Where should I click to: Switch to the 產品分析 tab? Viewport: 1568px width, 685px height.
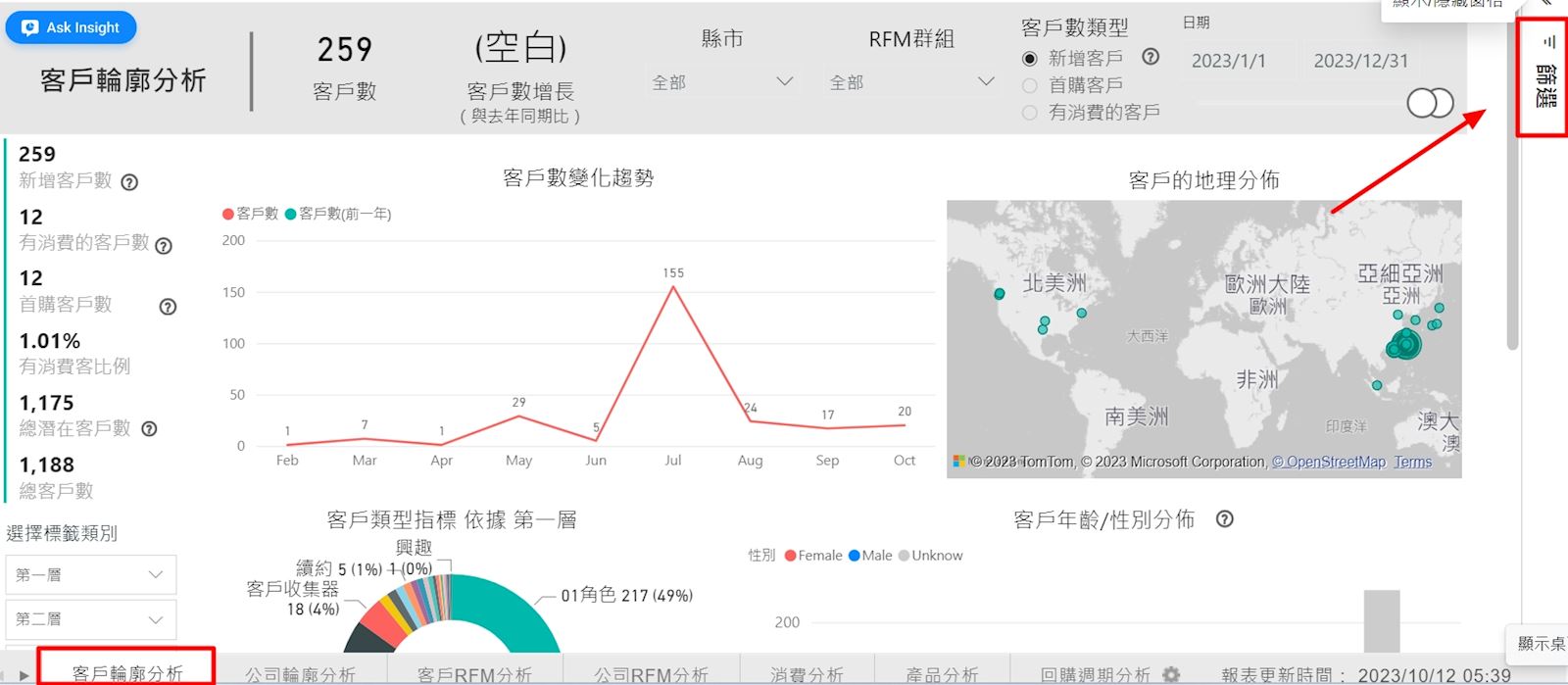click(x=942, y=674)
